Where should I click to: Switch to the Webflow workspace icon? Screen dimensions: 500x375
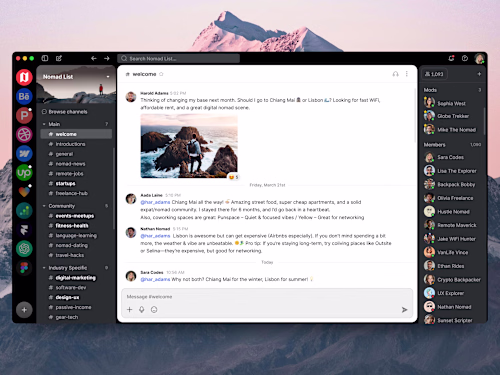pos(24,153)
